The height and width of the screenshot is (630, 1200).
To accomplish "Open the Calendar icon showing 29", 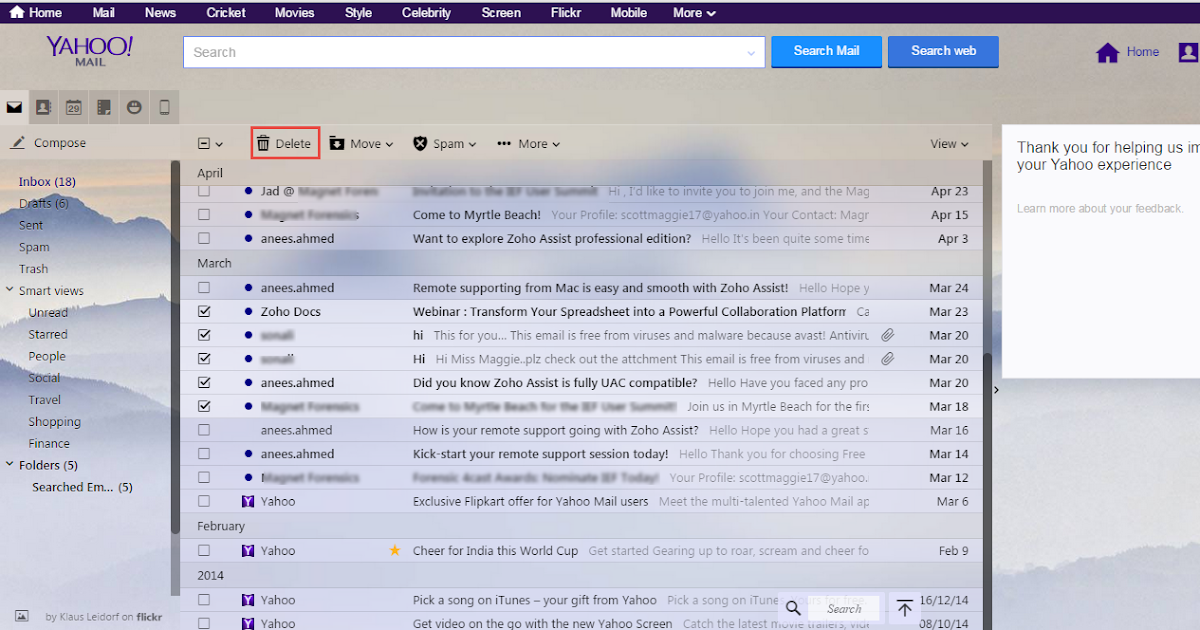I will coord(73,106).
